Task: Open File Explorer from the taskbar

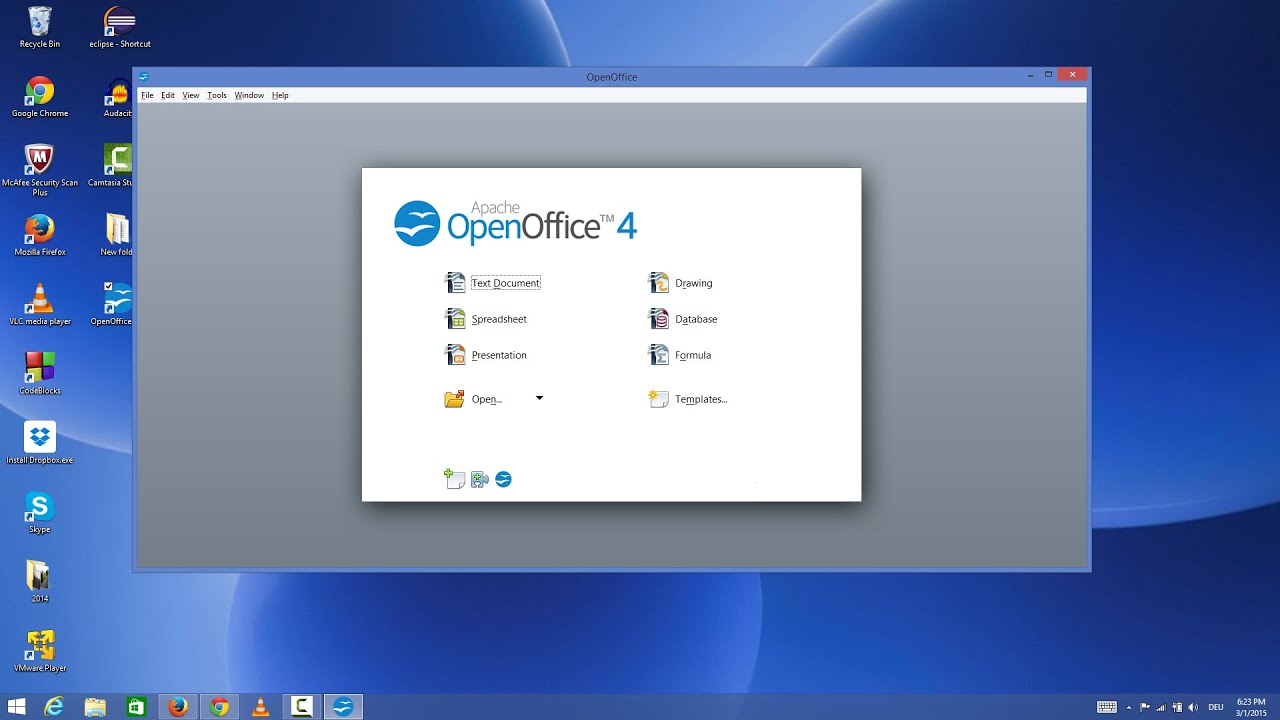Action: (95, 707)
